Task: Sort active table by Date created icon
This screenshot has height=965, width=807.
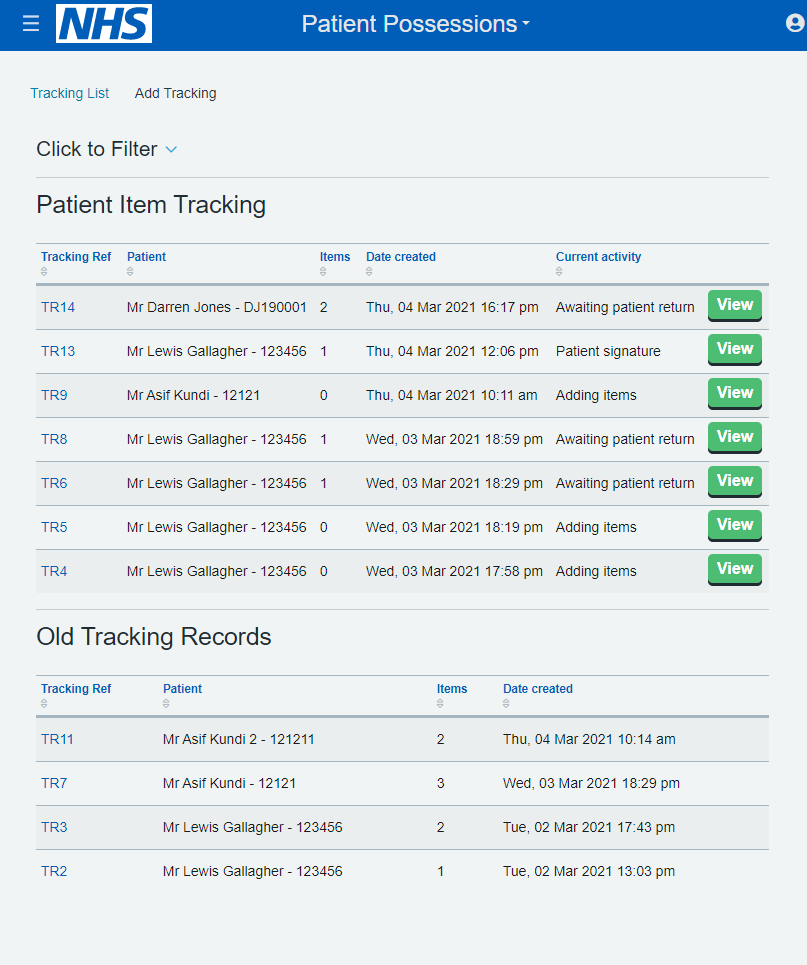Action: (x=369, y=272)
